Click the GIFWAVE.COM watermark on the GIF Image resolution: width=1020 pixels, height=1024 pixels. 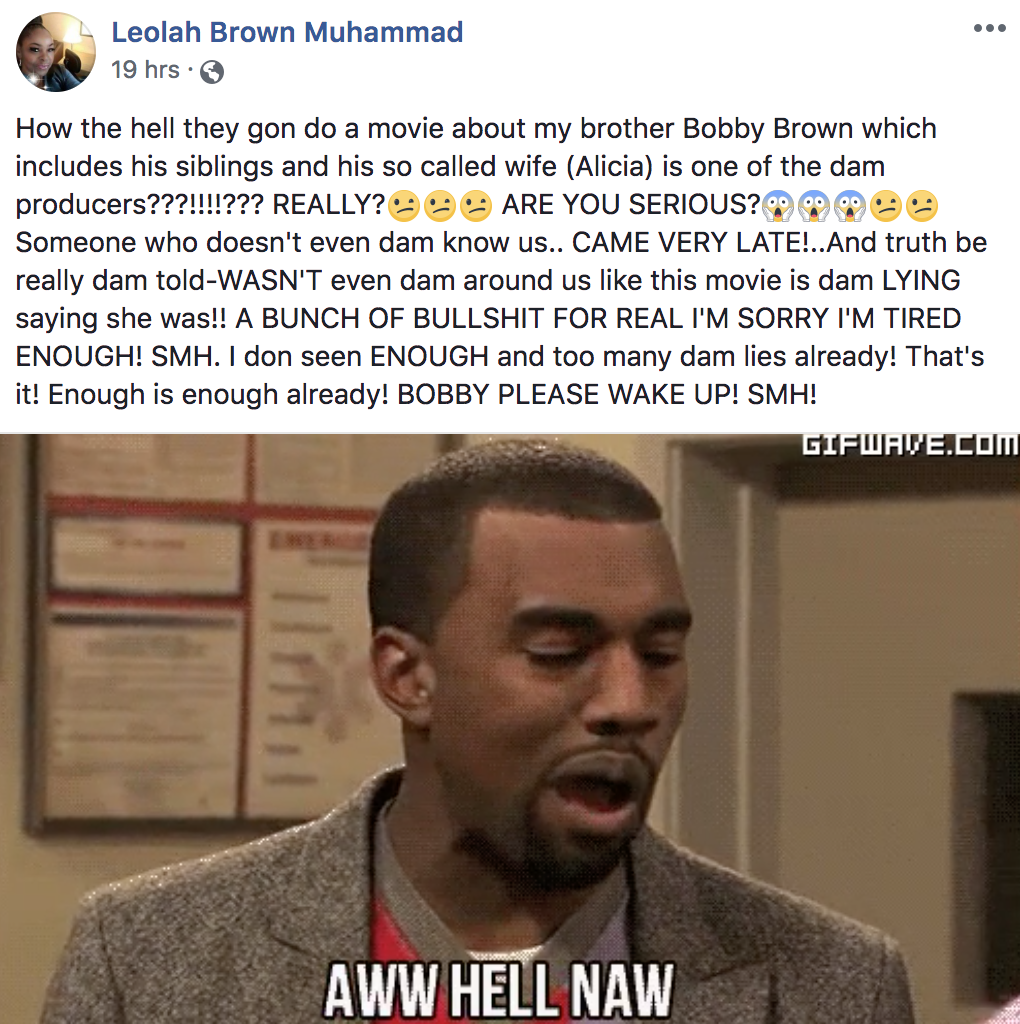pyautogui.click(x=910, y=445)
